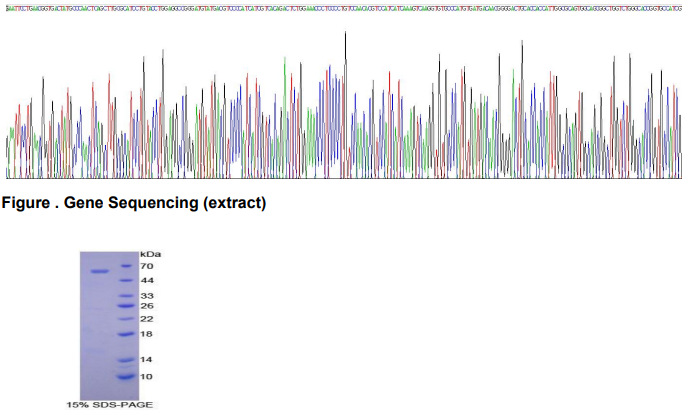The image size is (693, 414).
Task: Click the 18 kDa marker label
Action: click(x=146, y=334)
